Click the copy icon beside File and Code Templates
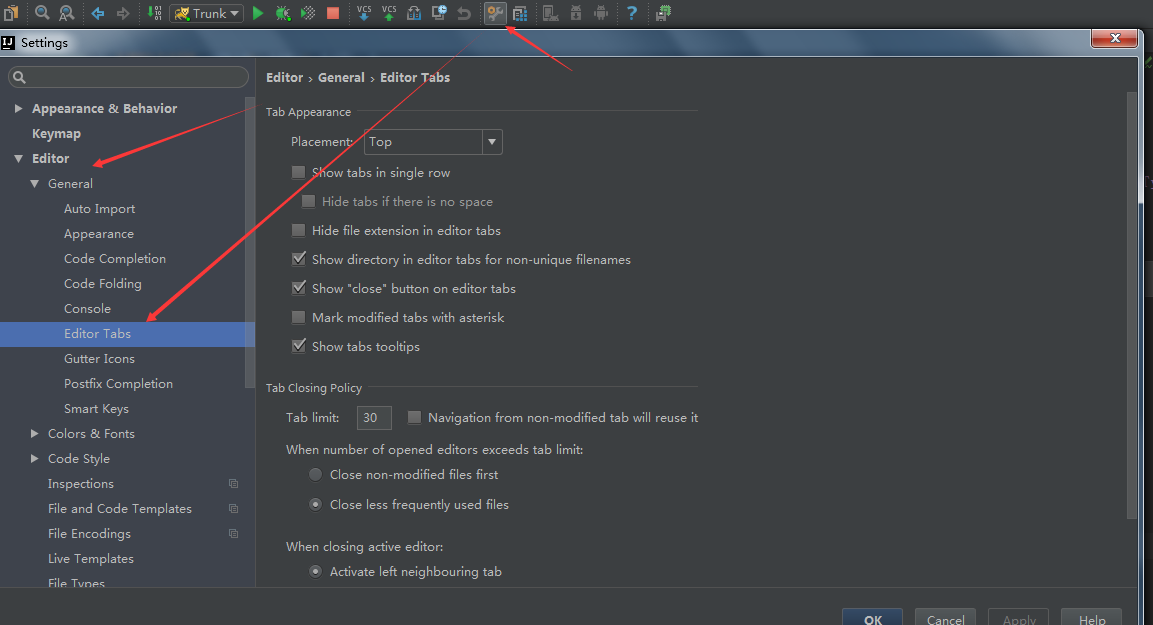The width and height of the screenshot is (1153, 625). click(x=233, y=509)
